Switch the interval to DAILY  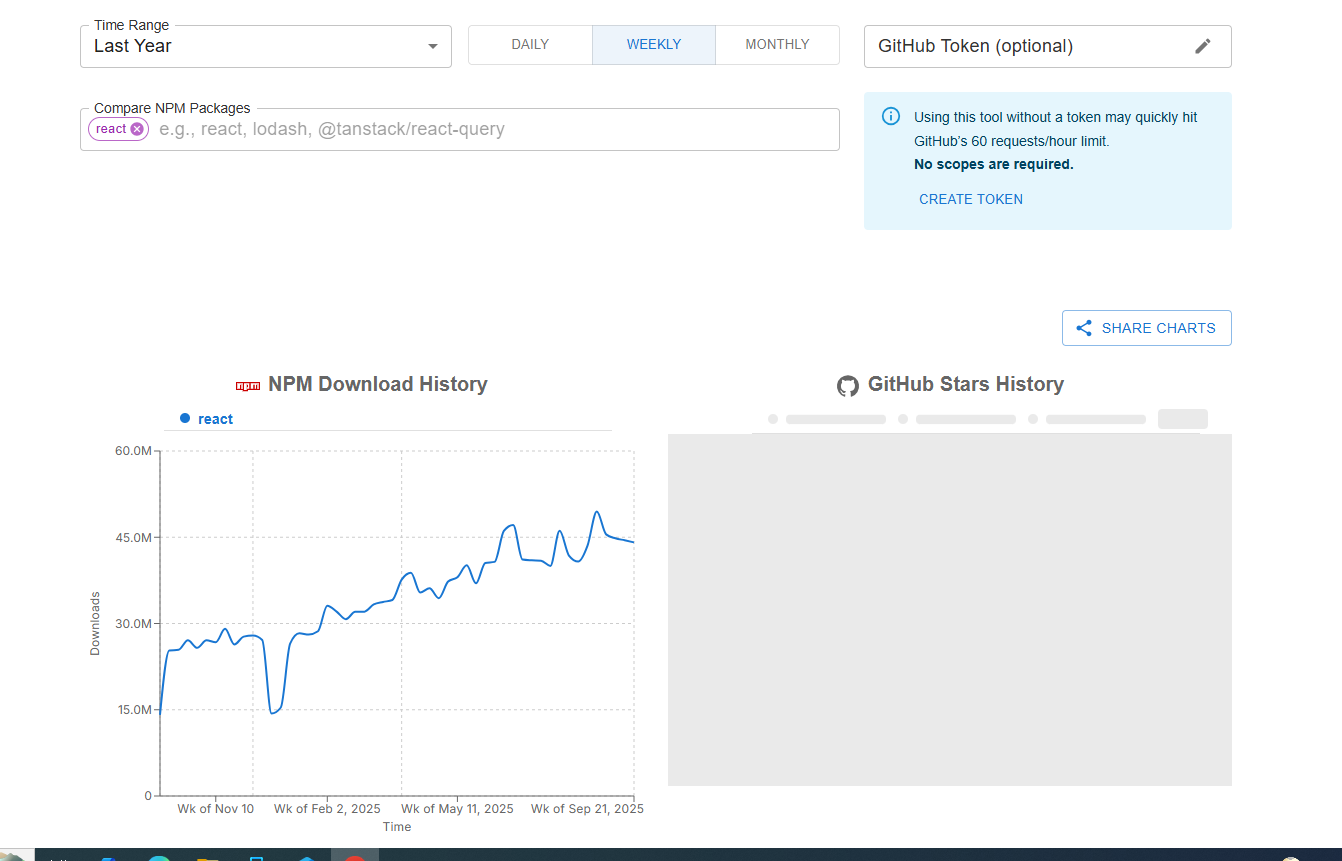[530, 45]
